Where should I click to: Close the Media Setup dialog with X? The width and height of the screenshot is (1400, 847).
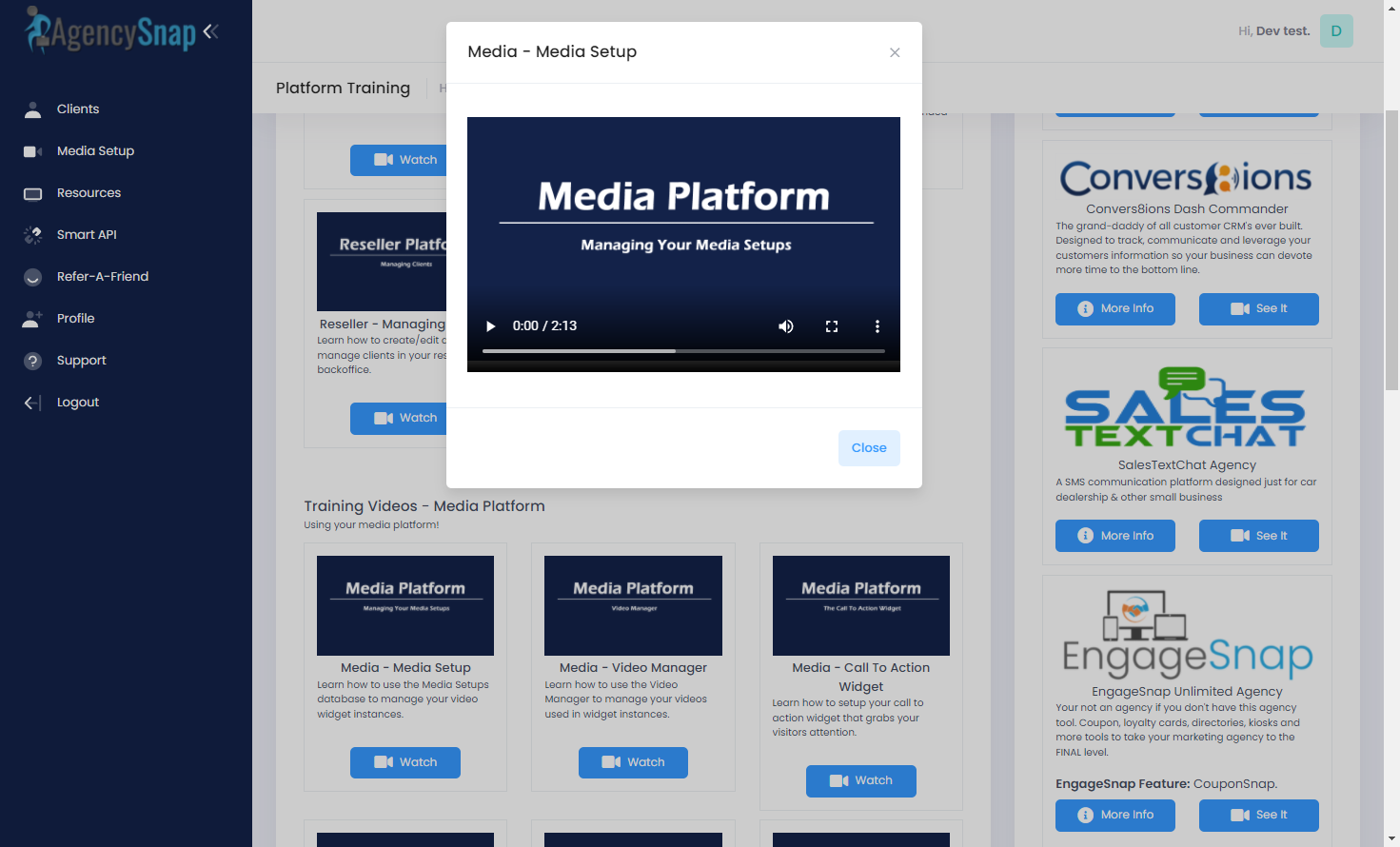tap(895, 52)
